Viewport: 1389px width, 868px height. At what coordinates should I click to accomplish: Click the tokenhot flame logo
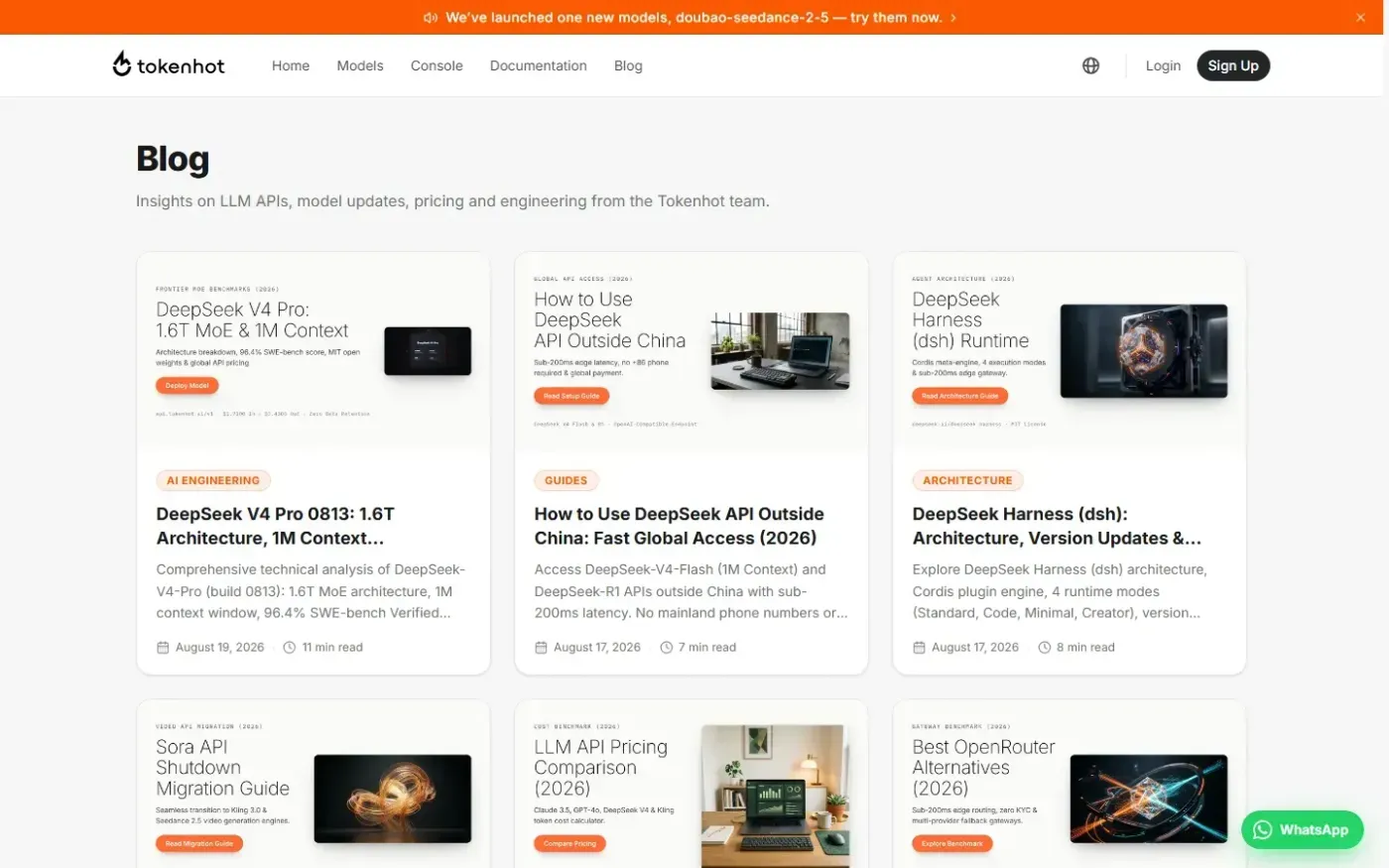122,63
